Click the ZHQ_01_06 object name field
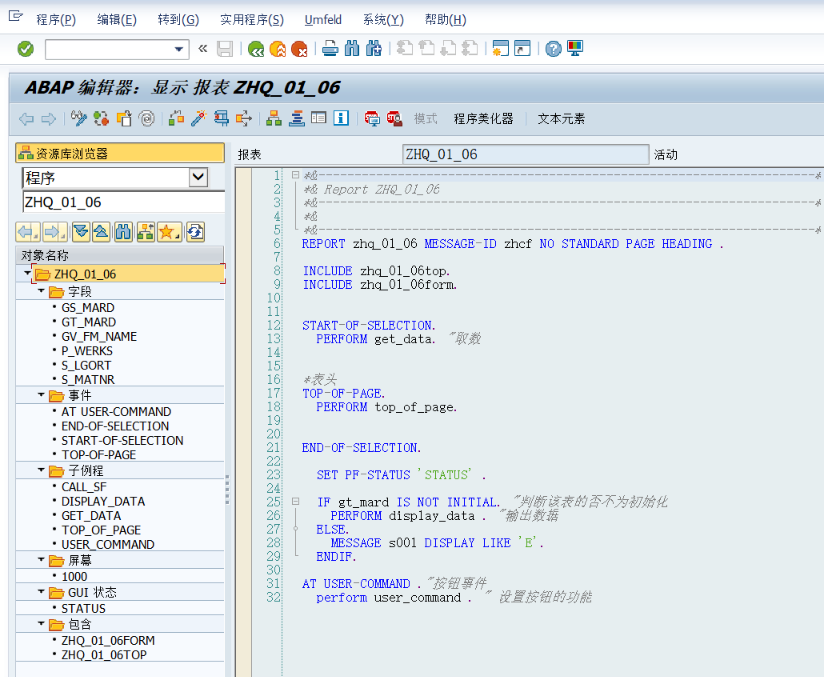Screen dimensions: 824x677 tap(123, 202)
